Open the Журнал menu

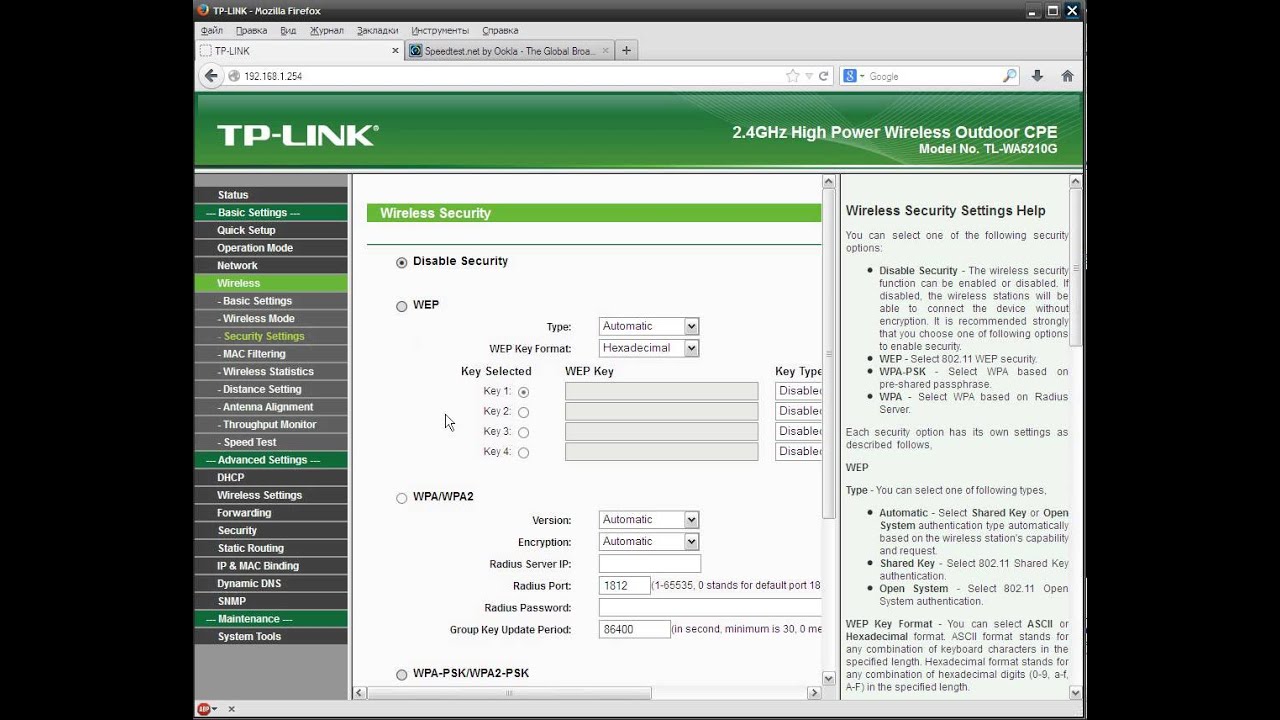click(326, 31)
